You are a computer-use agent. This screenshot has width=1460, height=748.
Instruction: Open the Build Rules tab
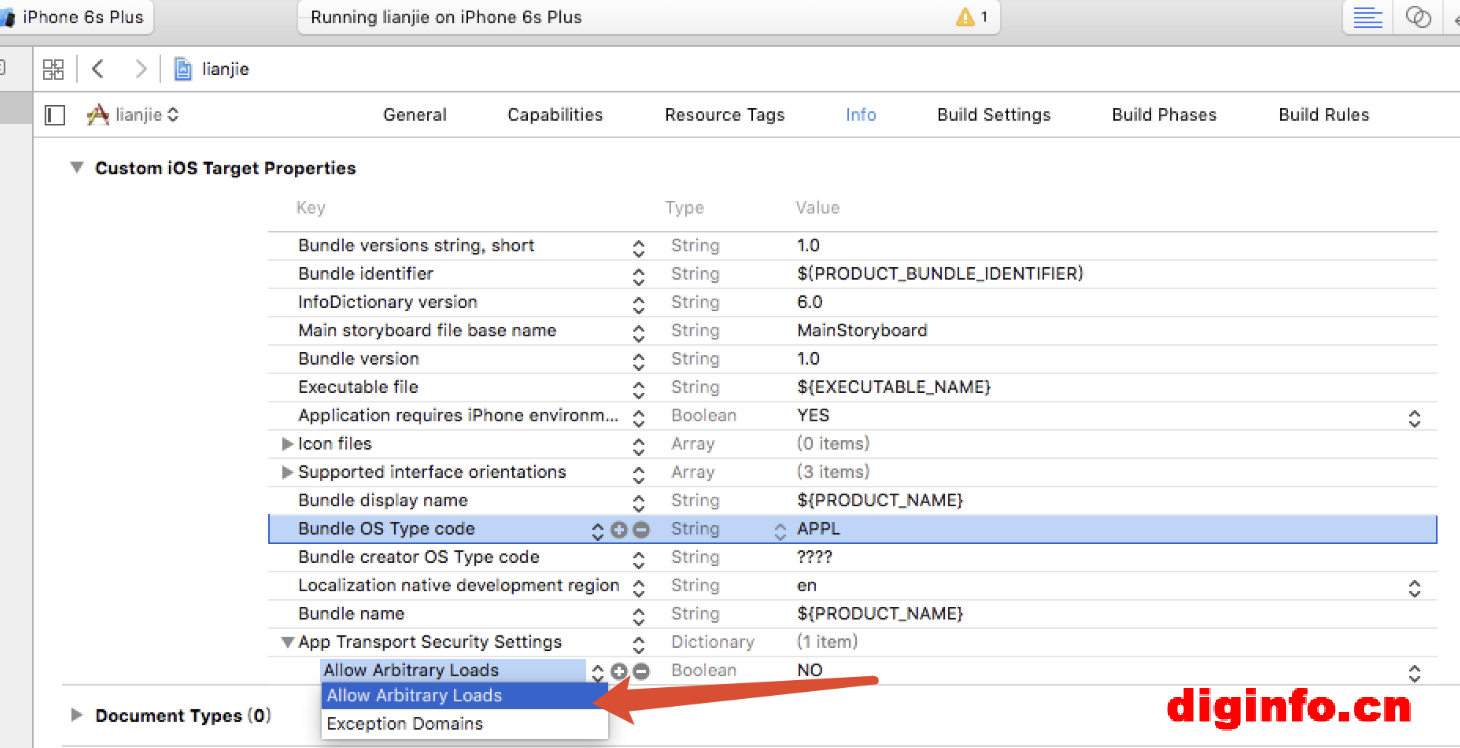(1324, 115)
